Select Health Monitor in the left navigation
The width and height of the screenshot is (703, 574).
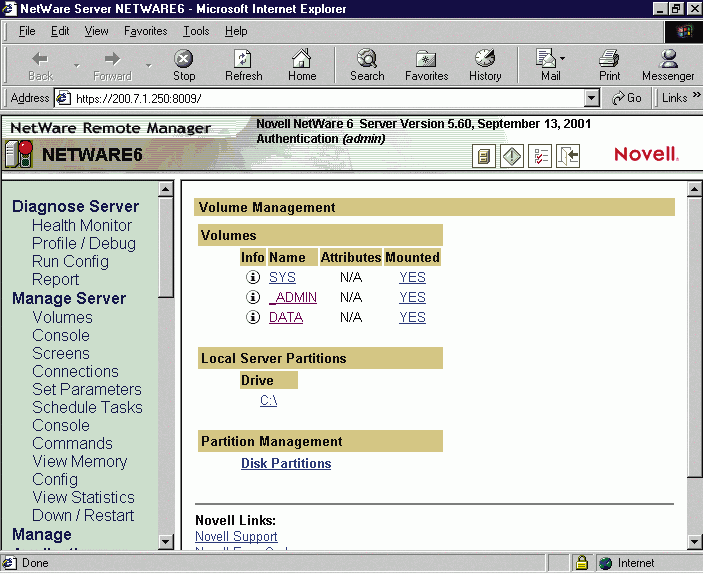[x=81, y=225]
